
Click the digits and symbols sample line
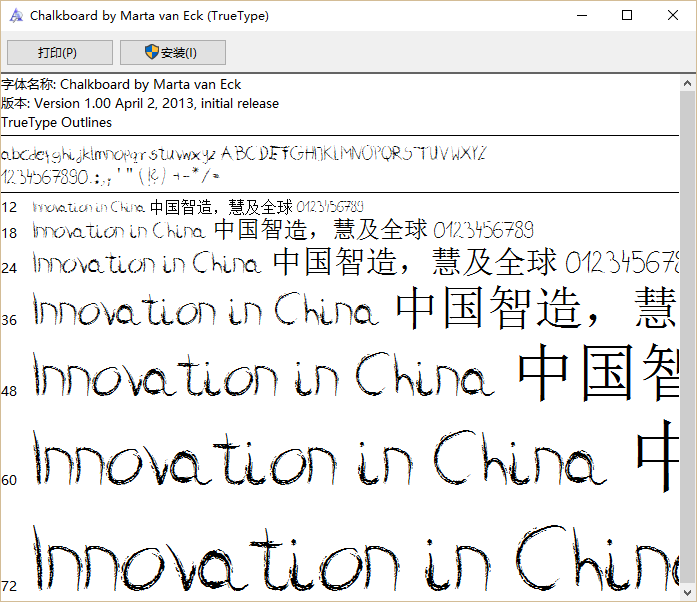[110, 177]
